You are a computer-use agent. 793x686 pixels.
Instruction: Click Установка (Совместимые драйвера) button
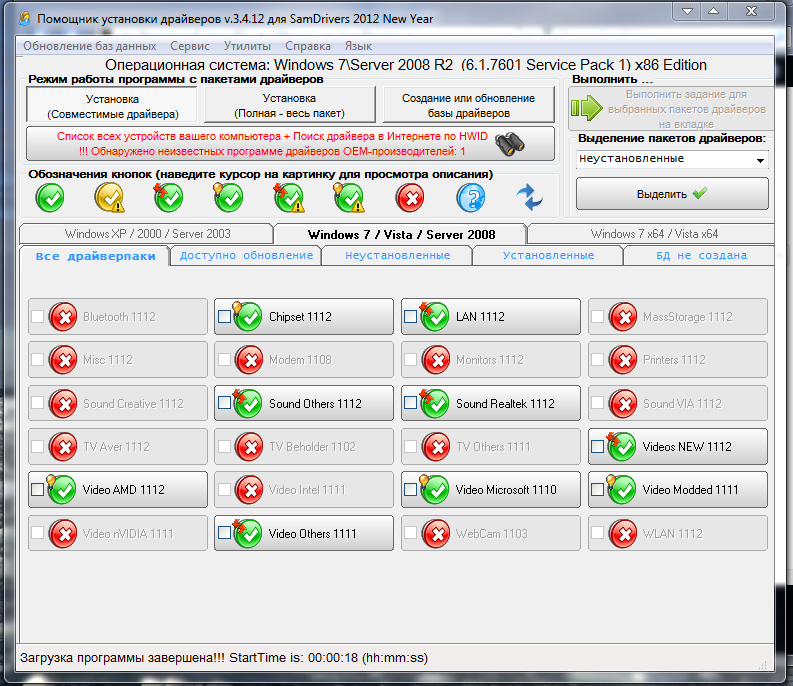[112, 106]
